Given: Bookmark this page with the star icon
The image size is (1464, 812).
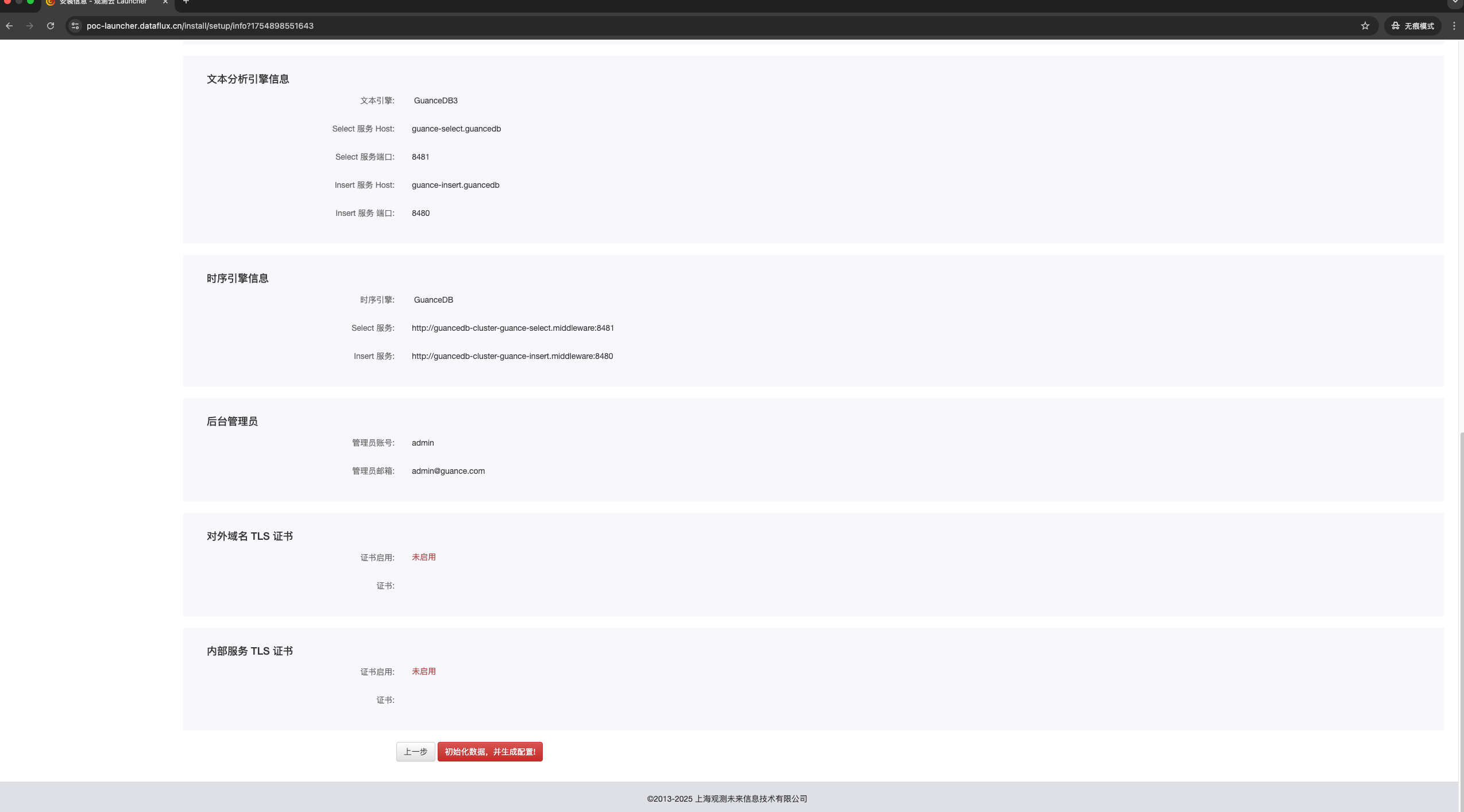Looking at the screenshot, I should [1365, 26].
